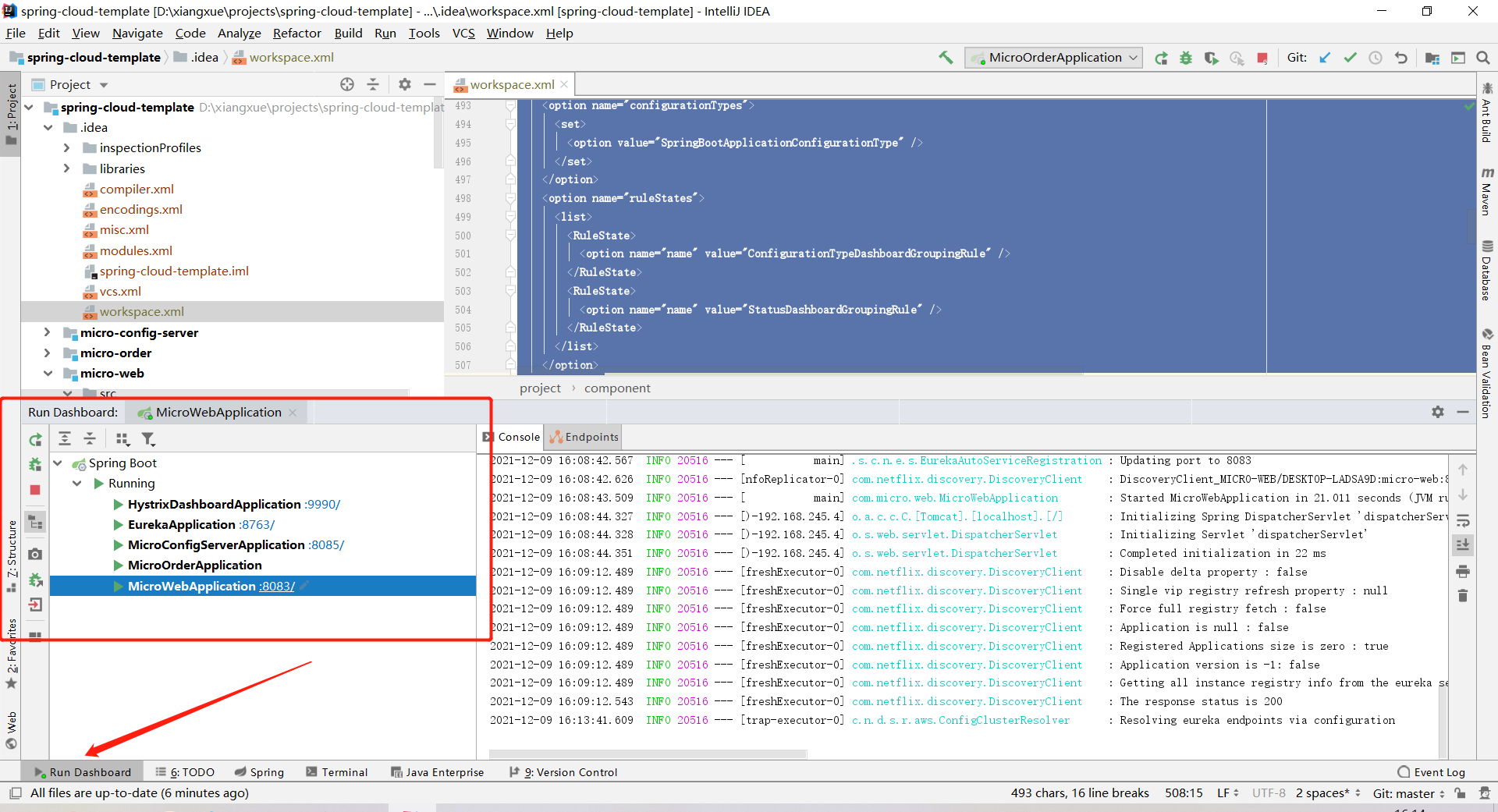The height and width of the screenshot is (812, 1498).
Task: Click the Build Project hammer icon
Action: pyautogui.click(x=946, y=58)
